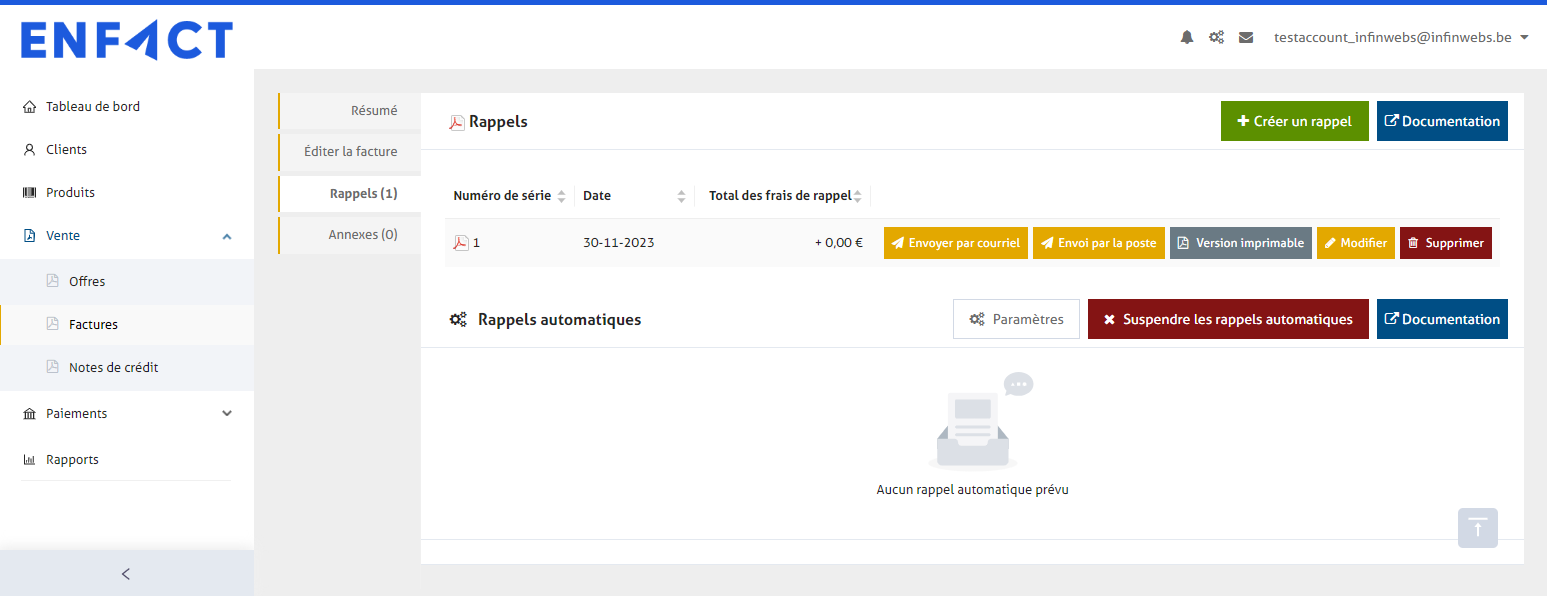Image resolution: width=1547 pixels, height=596 pixels.
Task: Open settings gears icon in header
Action: tap(1216, 38)
